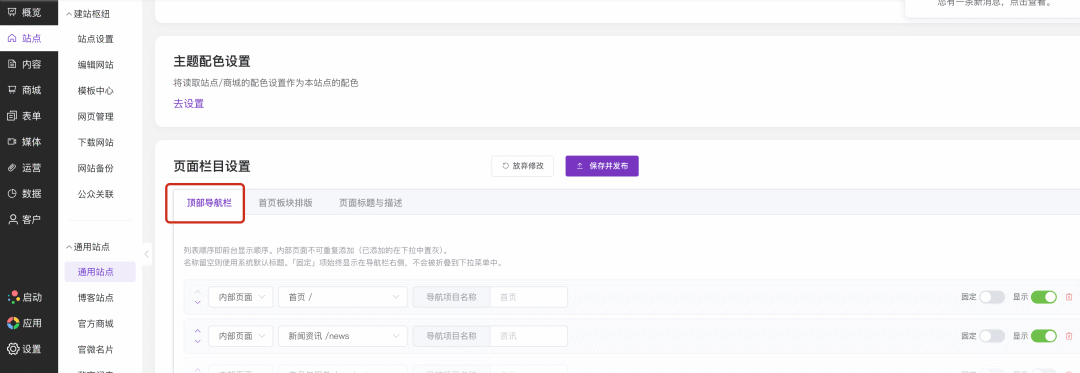Open 客户 in the dark sidebar
The width and height of the screenshot is (1080, 373).
pos(25,220)
